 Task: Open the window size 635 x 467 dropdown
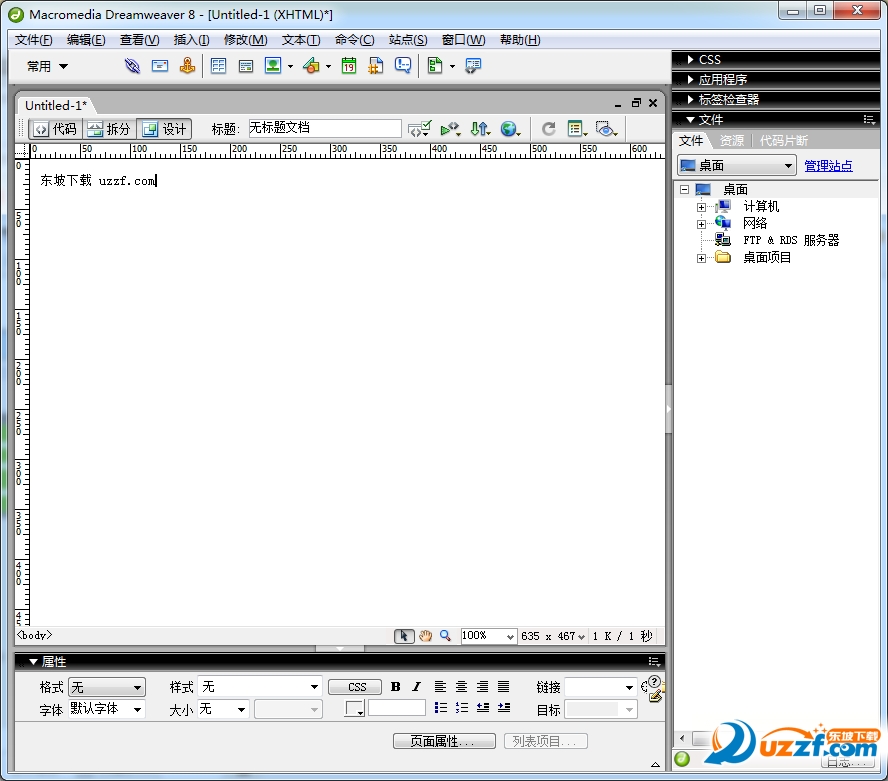pyautogui.click(x=553, y=636)
